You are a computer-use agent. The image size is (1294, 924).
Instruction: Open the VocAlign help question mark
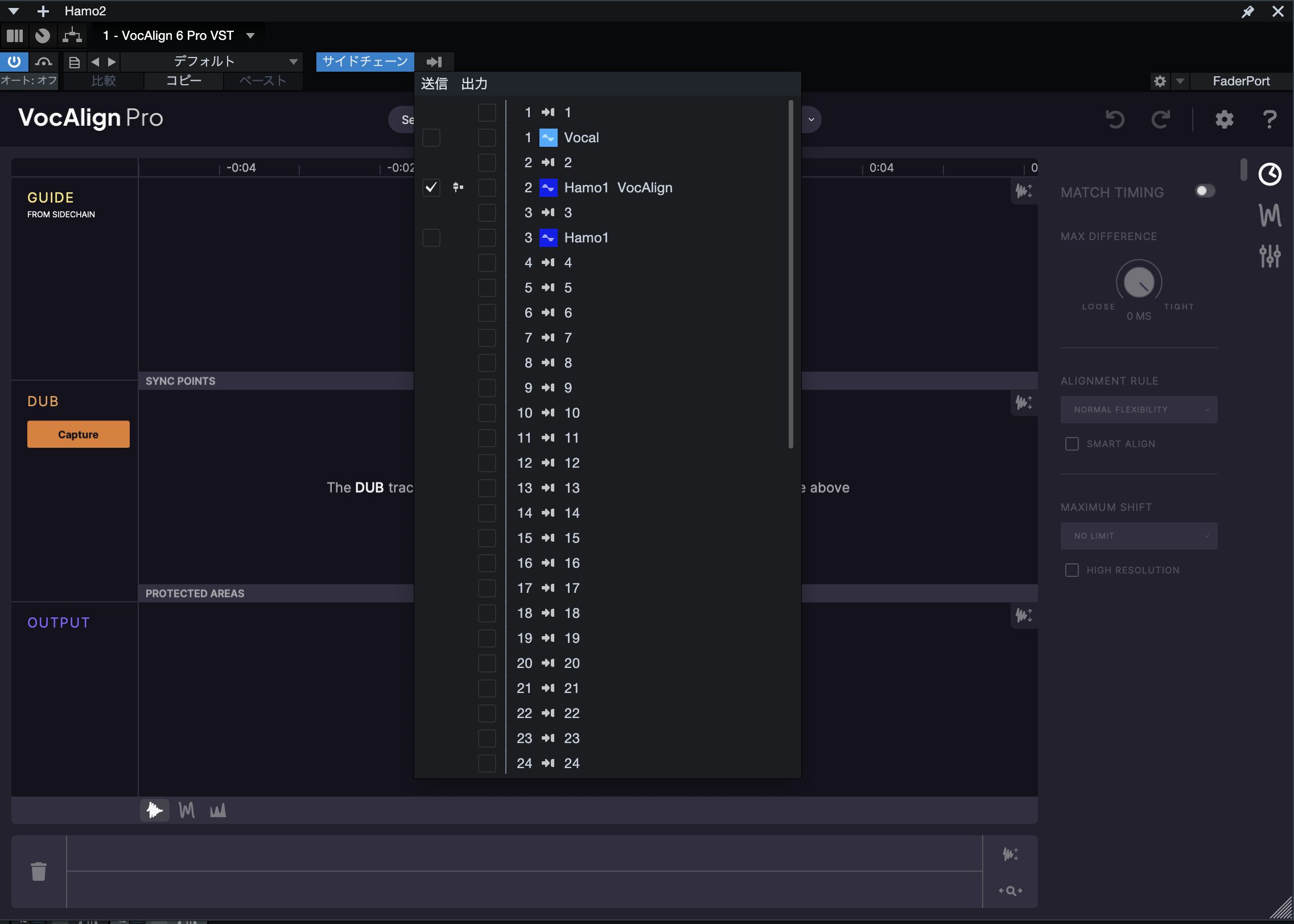click(x=1270, y=119)
